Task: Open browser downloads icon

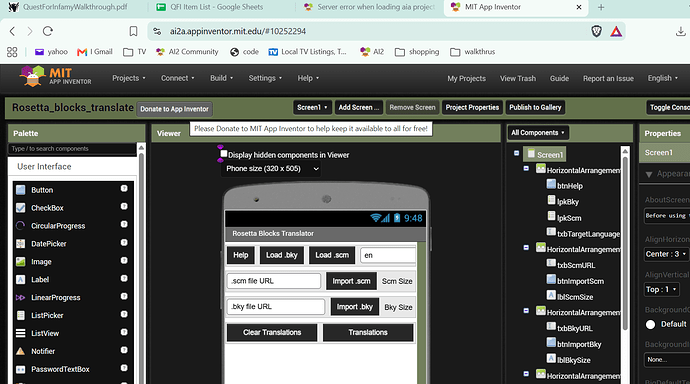Action: click(x=680, y=31)
